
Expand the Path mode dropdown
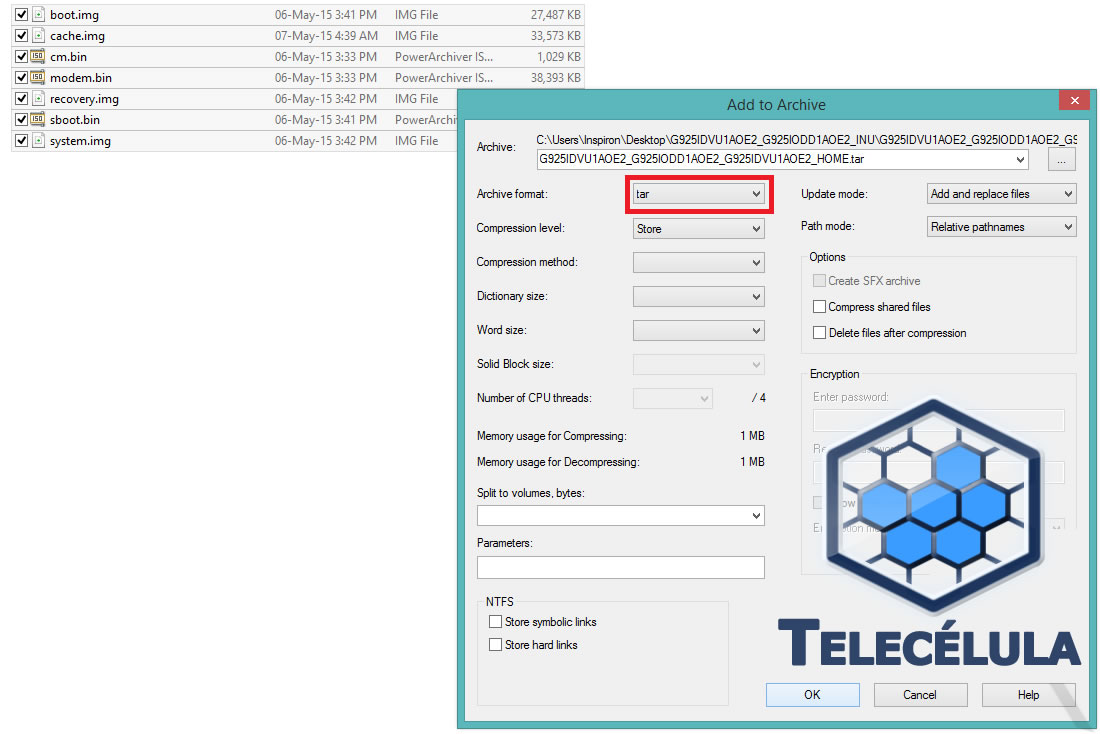[1001, 227]
